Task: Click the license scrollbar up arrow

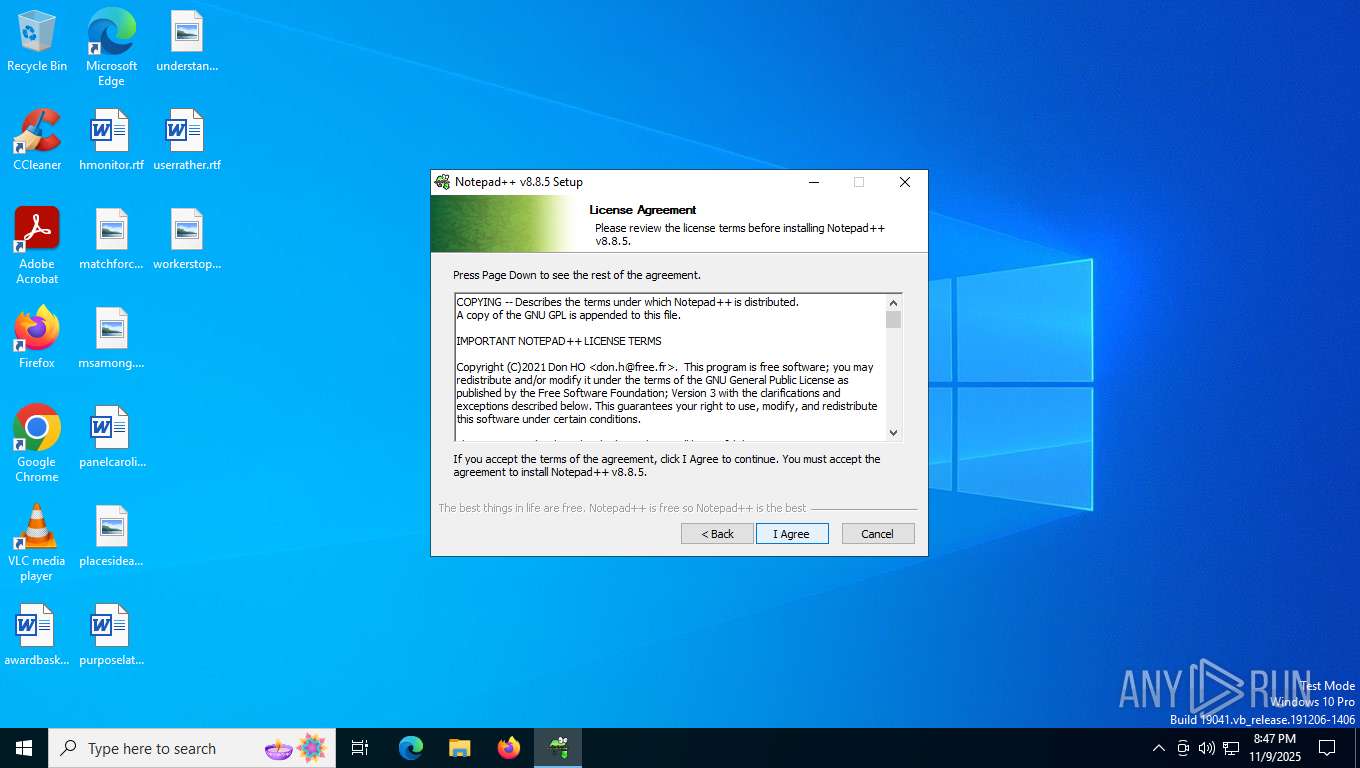Action: pos(893,303)
